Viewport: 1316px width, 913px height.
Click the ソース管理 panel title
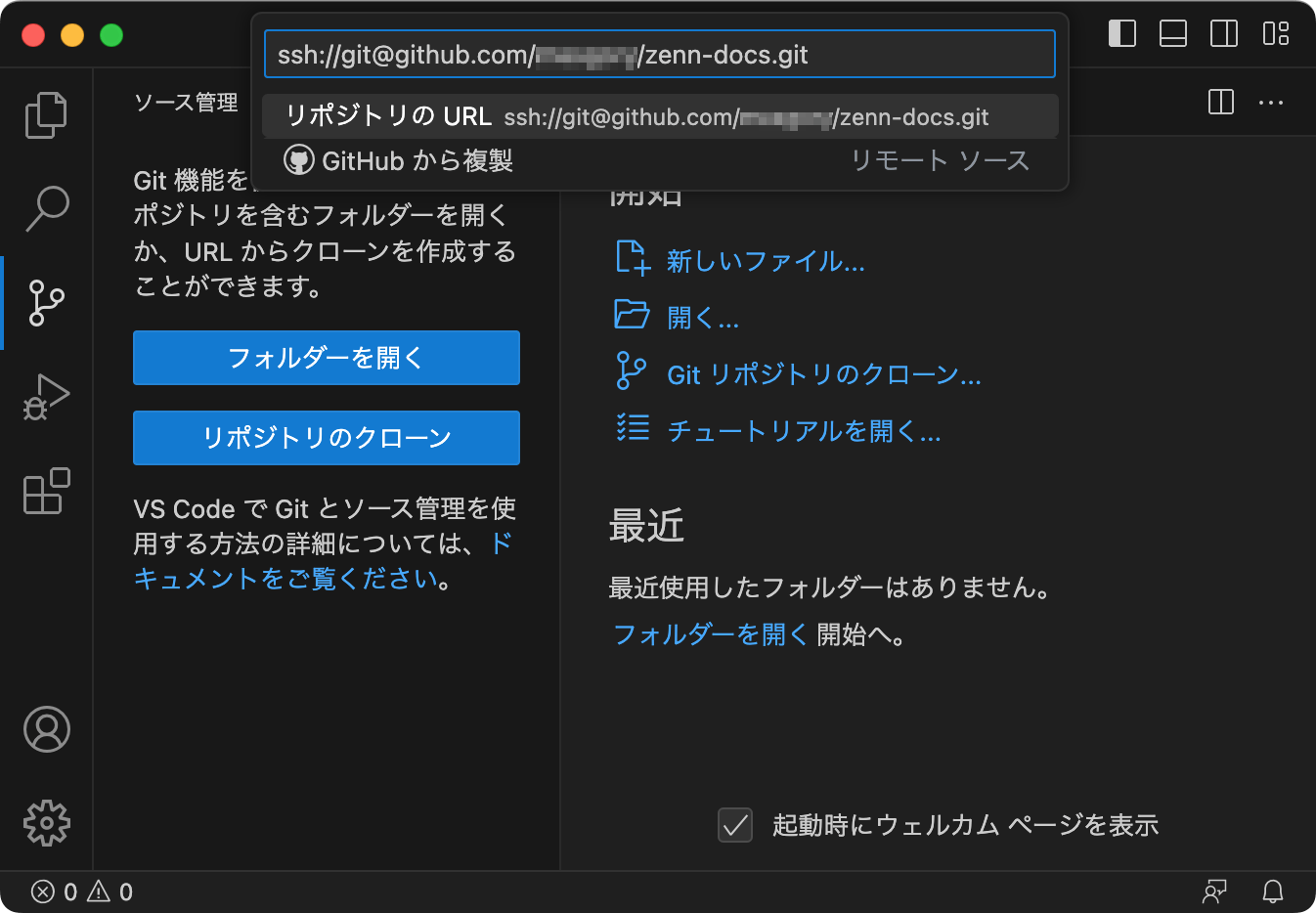(x=186, y=103)
